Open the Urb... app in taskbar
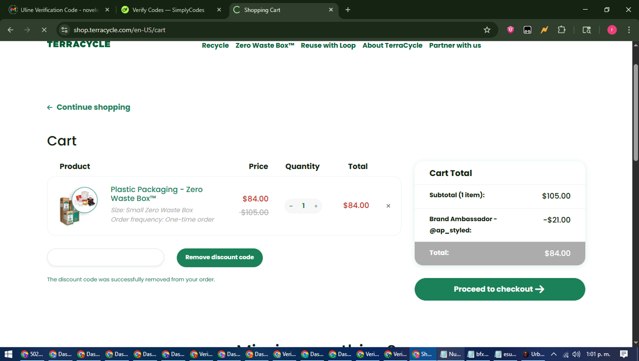This screenshot has width=639, height=361. (533, 354)
